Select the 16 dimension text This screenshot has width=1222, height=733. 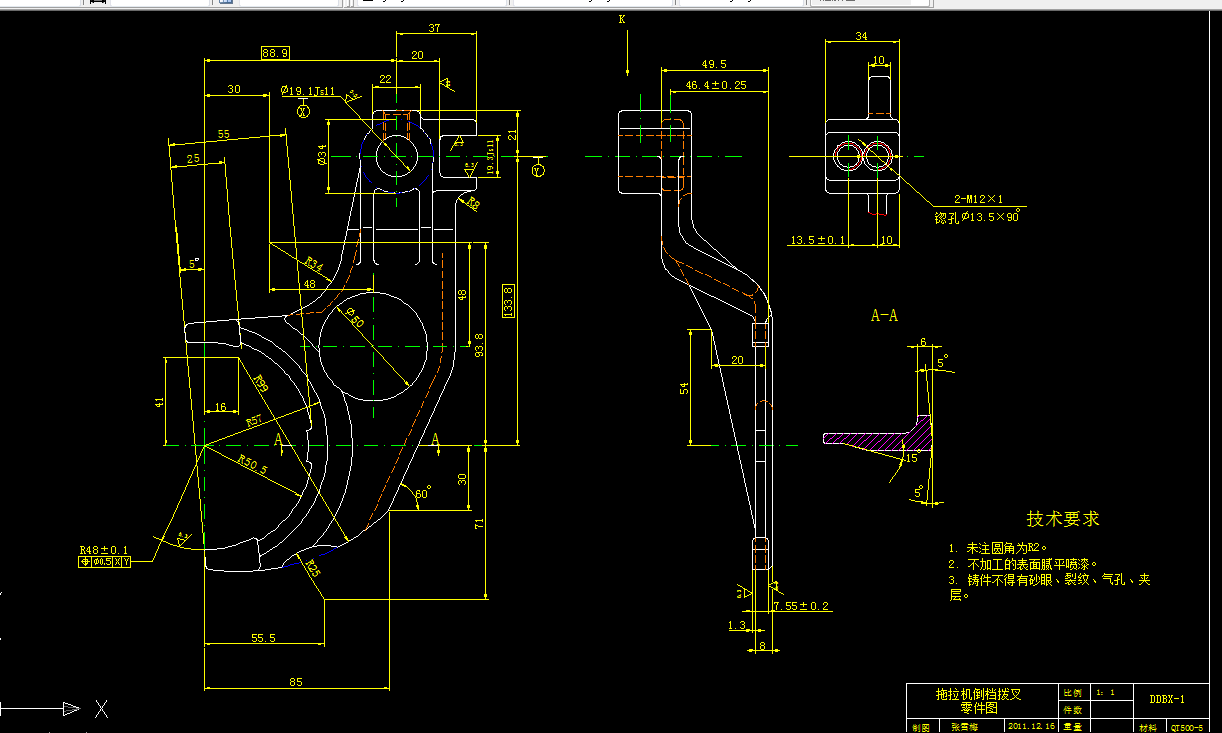coord(220,408)
